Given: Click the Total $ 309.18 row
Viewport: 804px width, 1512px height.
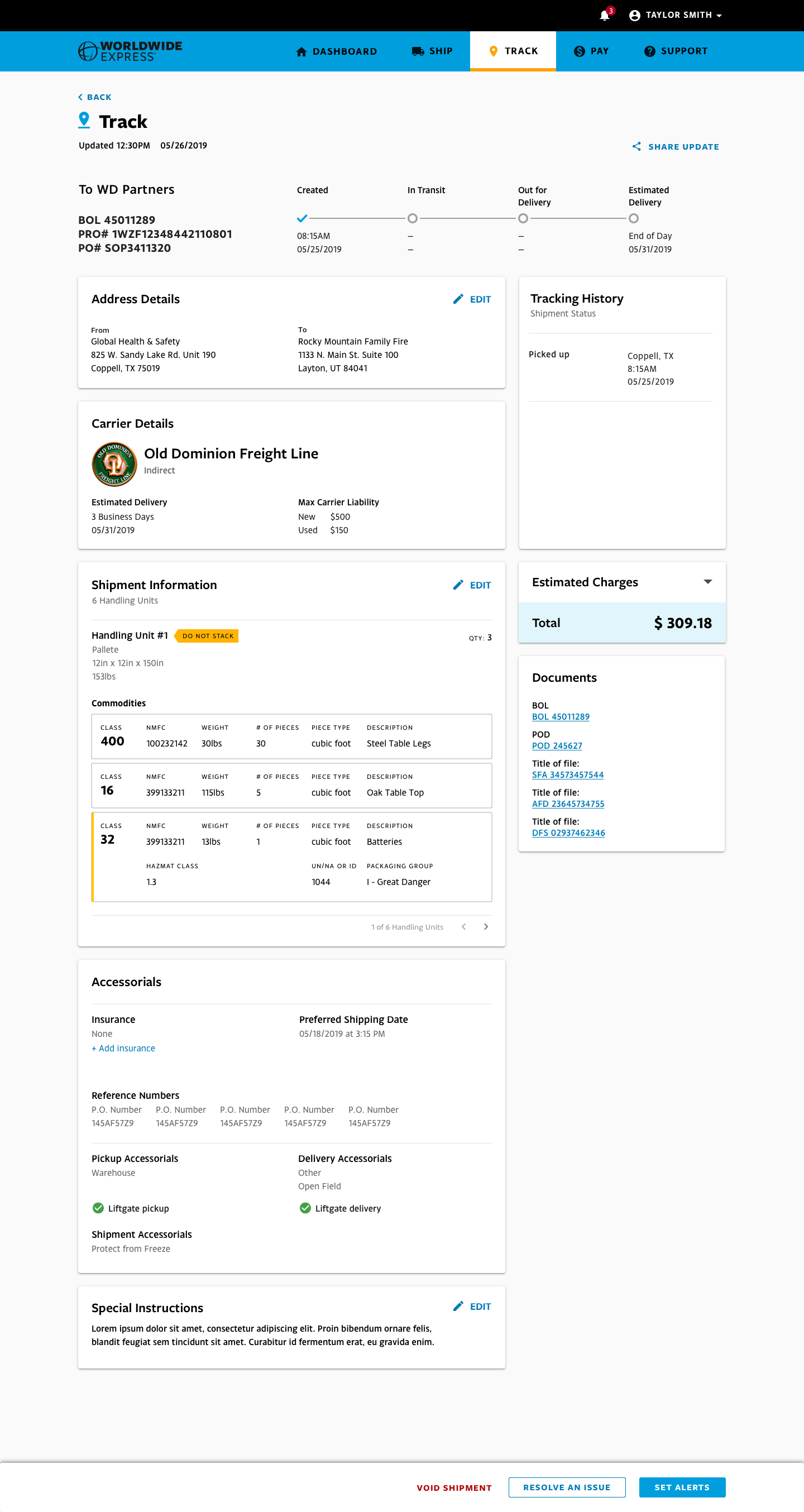Looking at the screenshot, I should tap(622, 623).
